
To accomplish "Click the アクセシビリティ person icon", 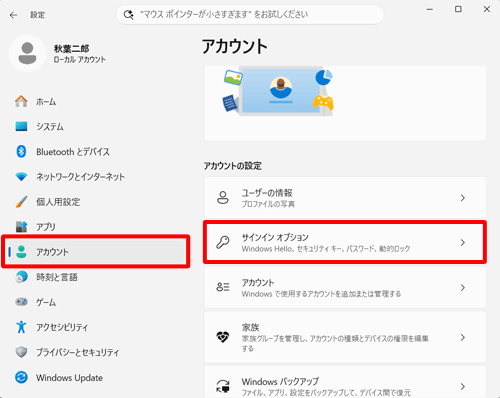I will pos(21,327).
